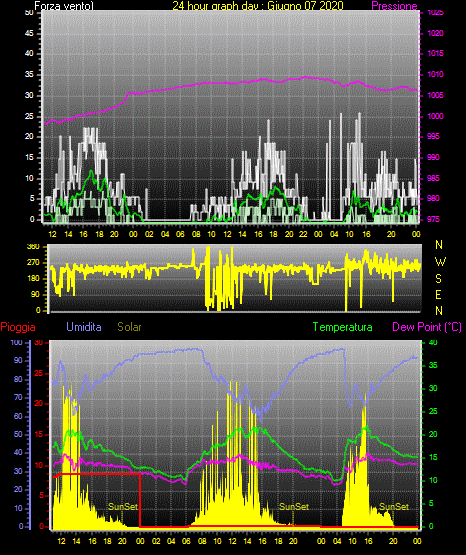Click the '1015' pressure axis value
This screenshot has width=466, height=555.
pos(435,53)
